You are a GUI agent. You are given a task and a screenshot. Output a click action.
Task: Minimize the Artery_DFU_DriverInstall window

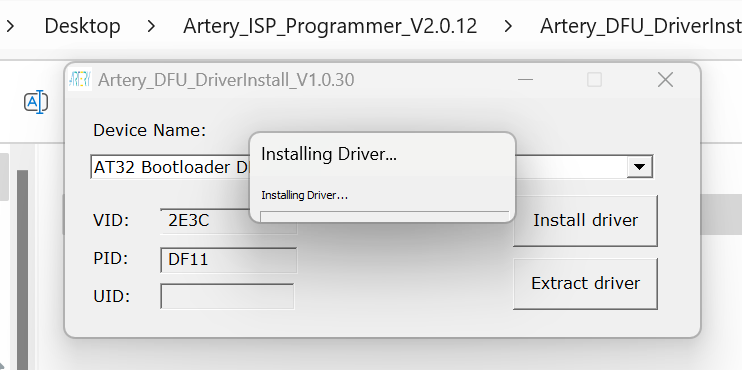coord(525,79)
